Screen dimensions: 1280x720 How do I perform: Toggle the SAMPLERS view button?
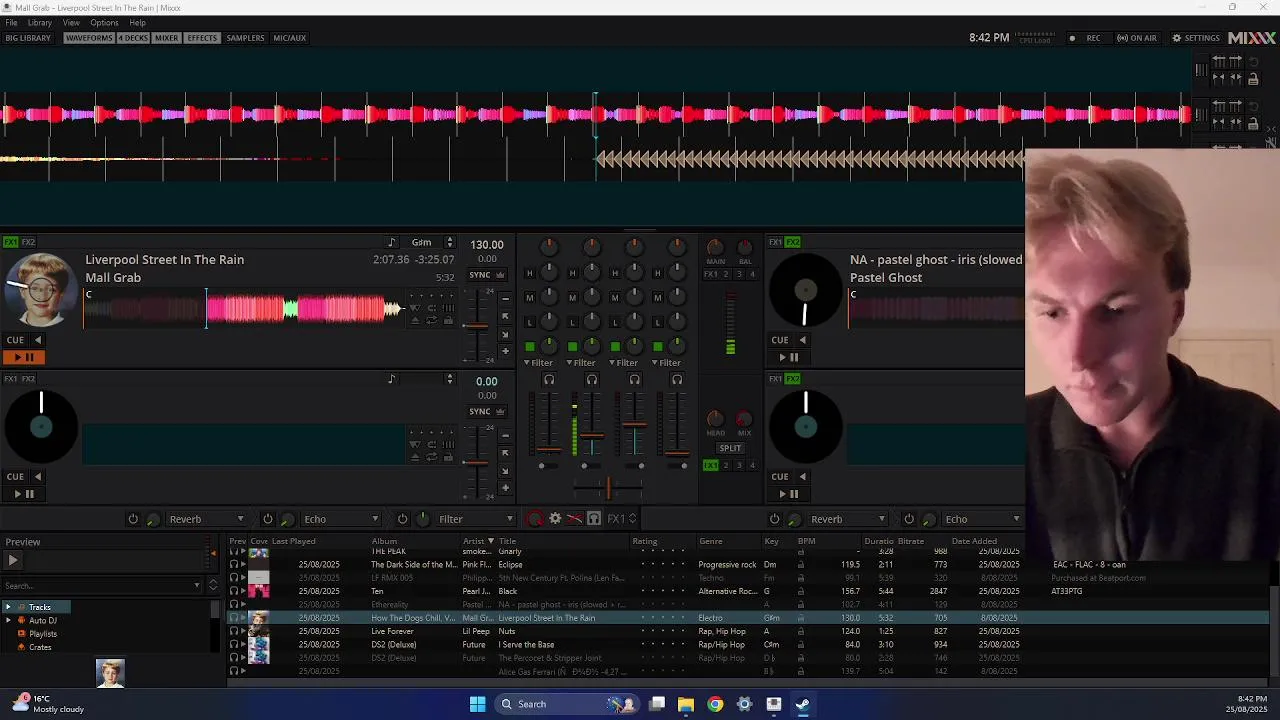(246, 38)
